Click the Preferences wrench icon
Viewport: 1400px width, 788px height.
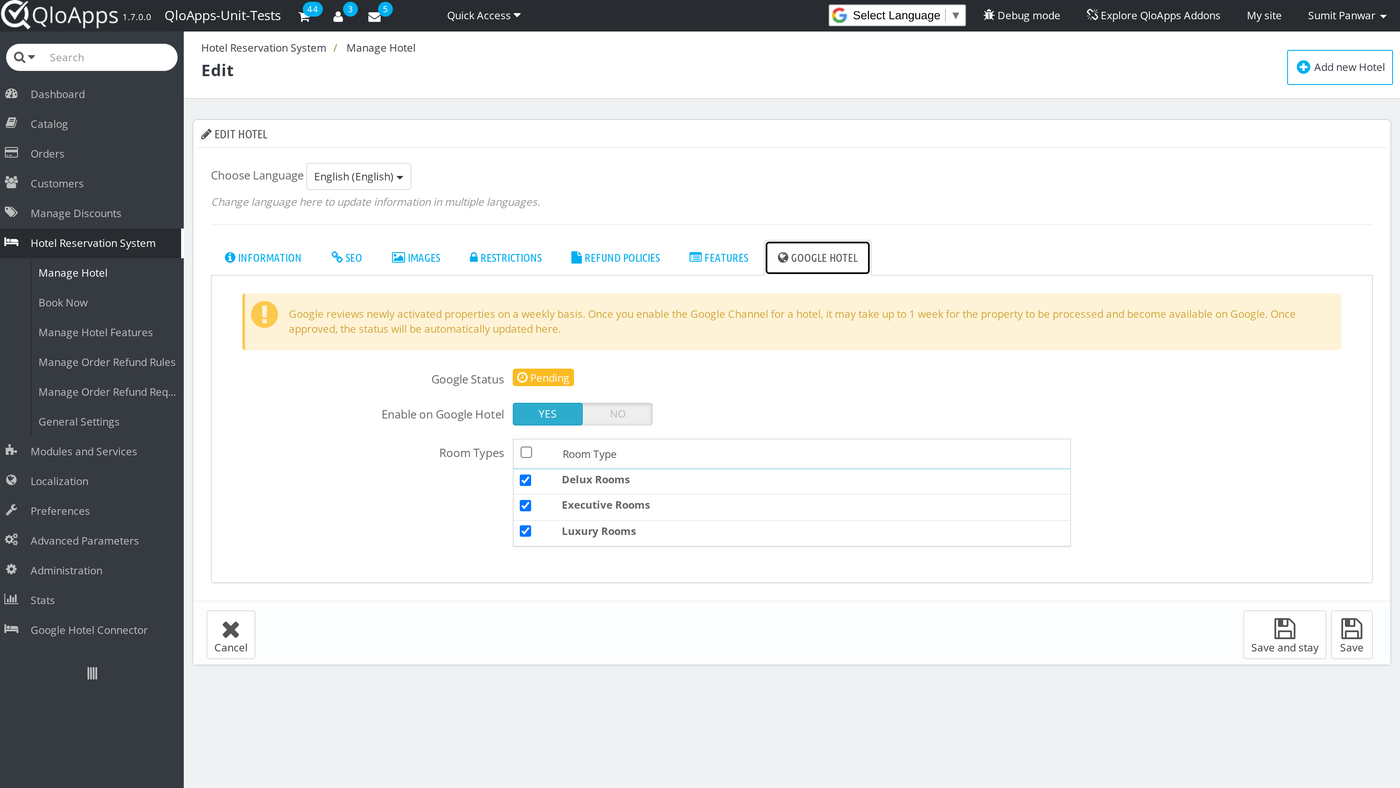[12, 510]
